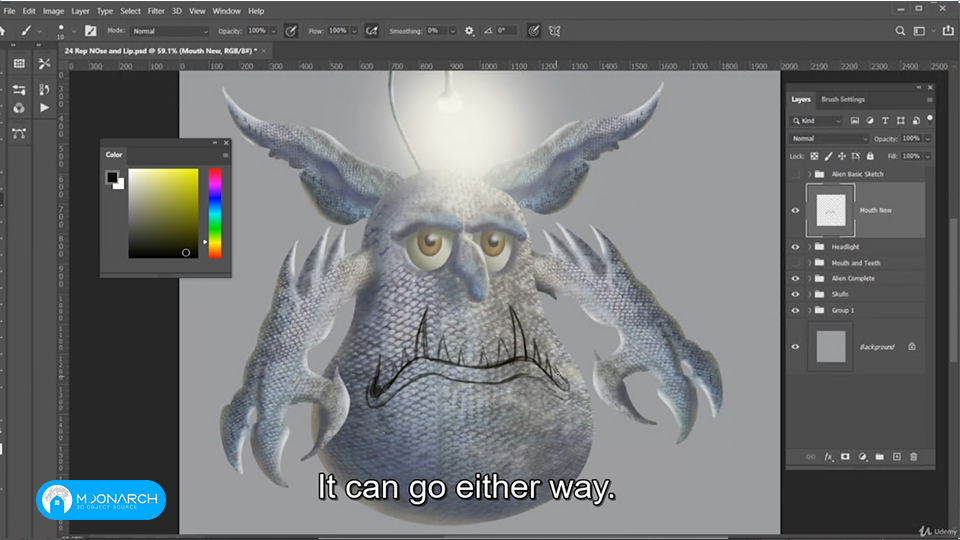Open the Actions play panel icon
This screenshot has height=540, width=960.
click(44, 108)
